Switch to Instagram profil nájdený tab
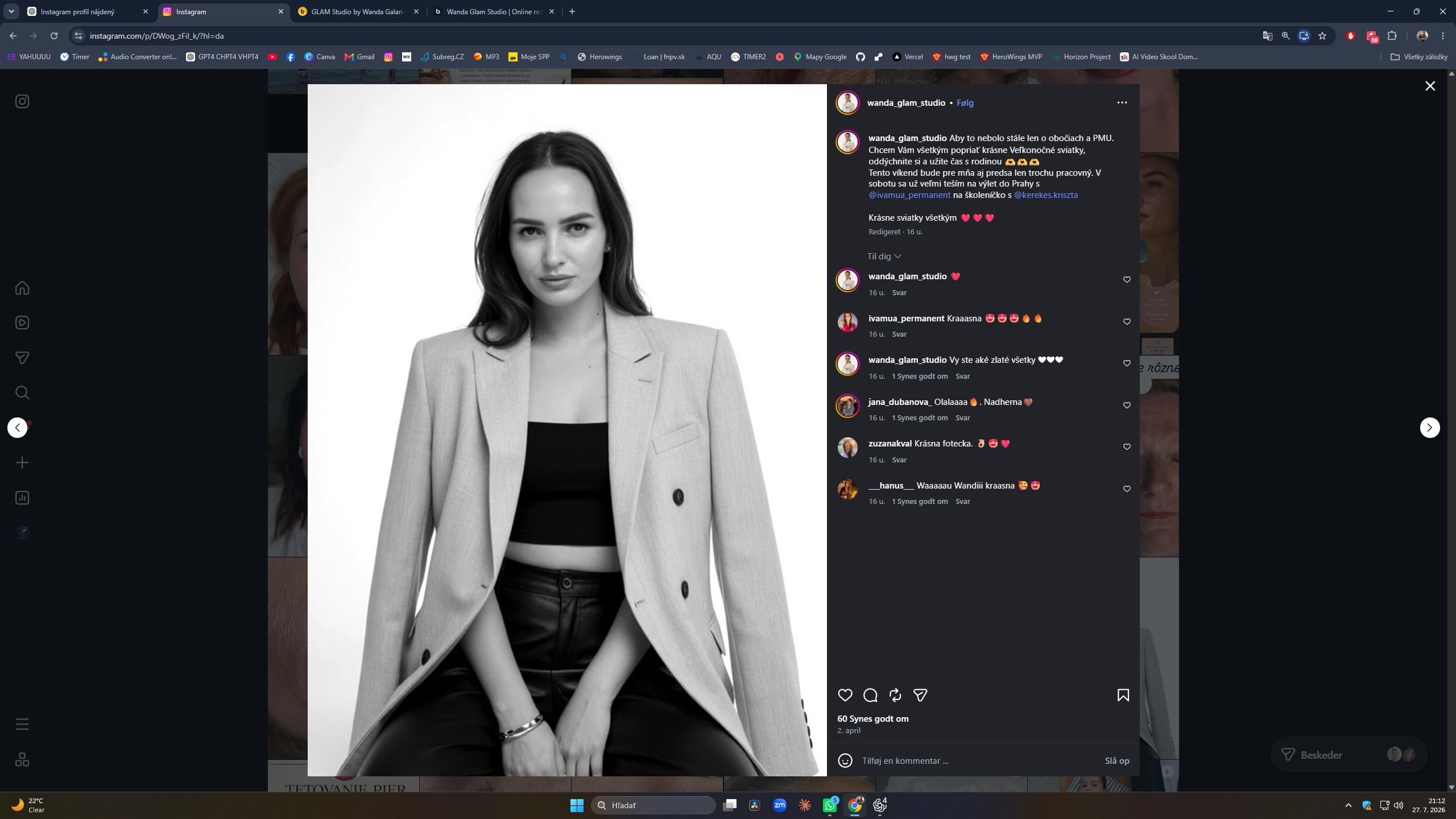The height and width of the screenshot is (819, 1456). pyautogui.click(x=88, y=11)
